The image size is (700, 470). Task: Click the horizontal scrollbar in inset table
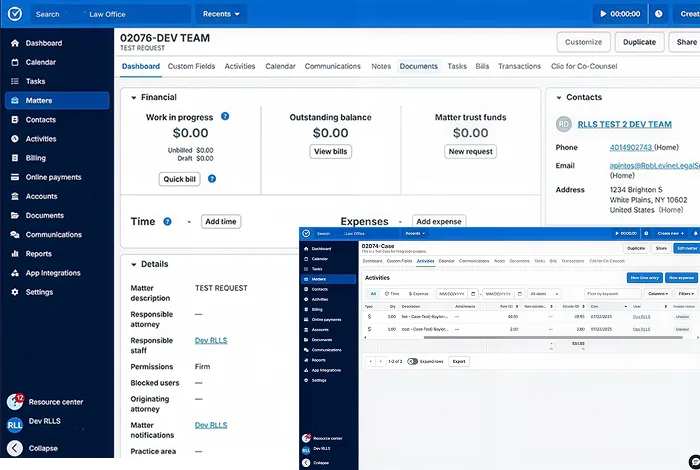click(553, 338)
